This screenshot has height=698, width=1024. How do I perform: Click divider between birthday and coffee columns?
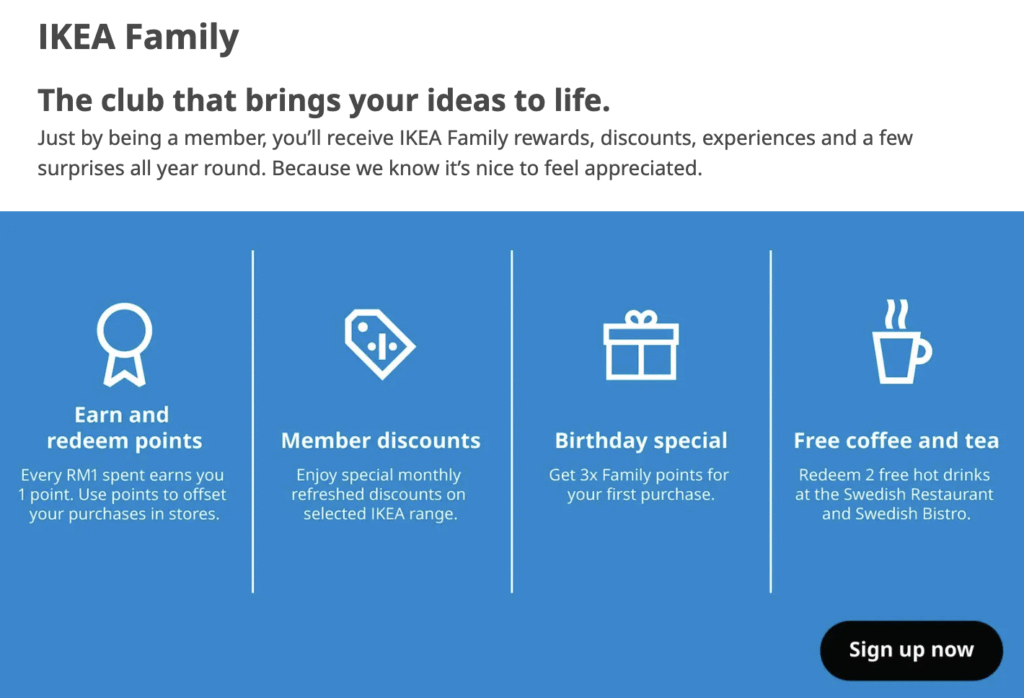771,420
